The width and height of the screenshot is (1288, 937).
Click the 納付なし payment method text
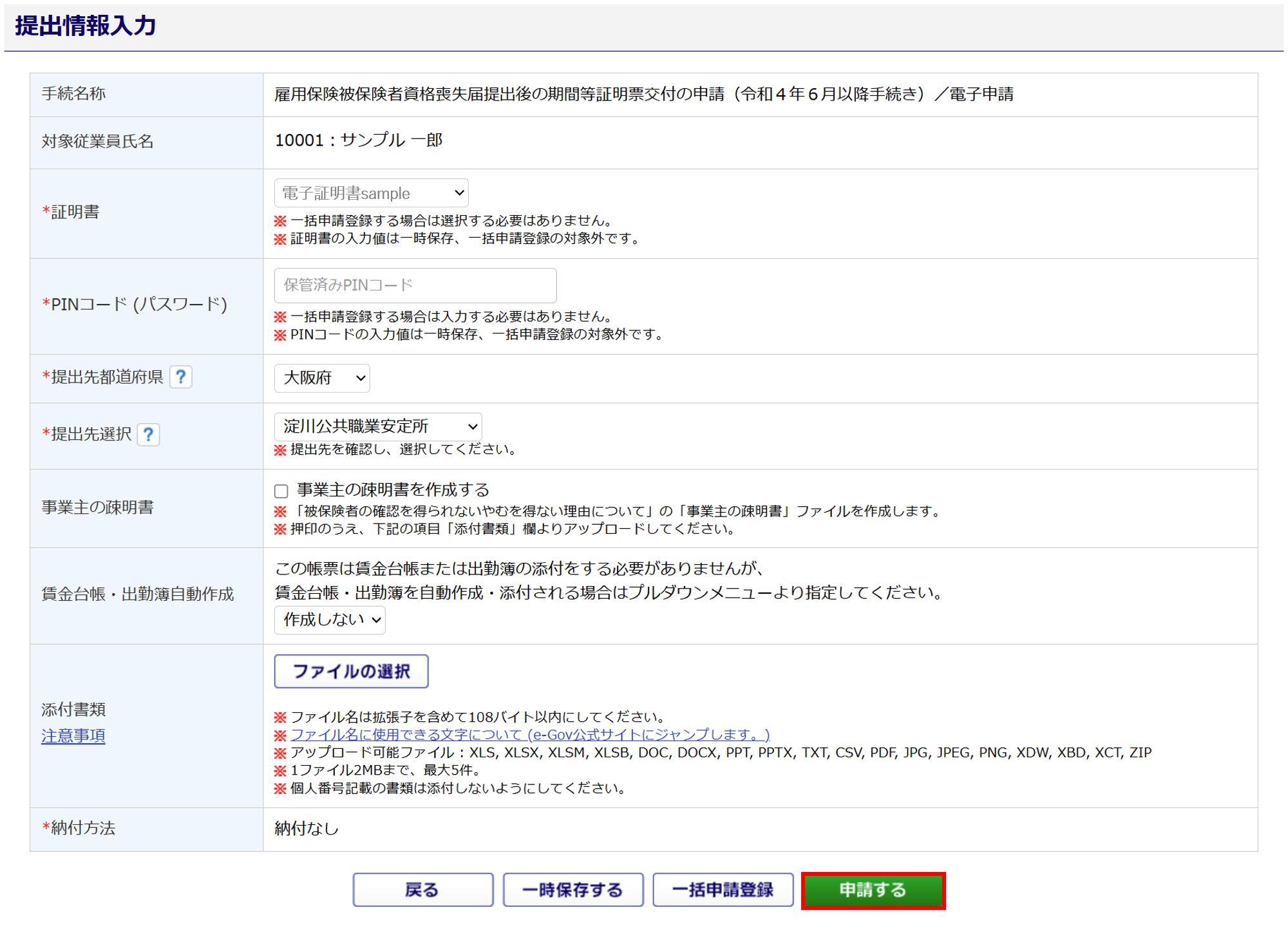(x=307, y=829)
